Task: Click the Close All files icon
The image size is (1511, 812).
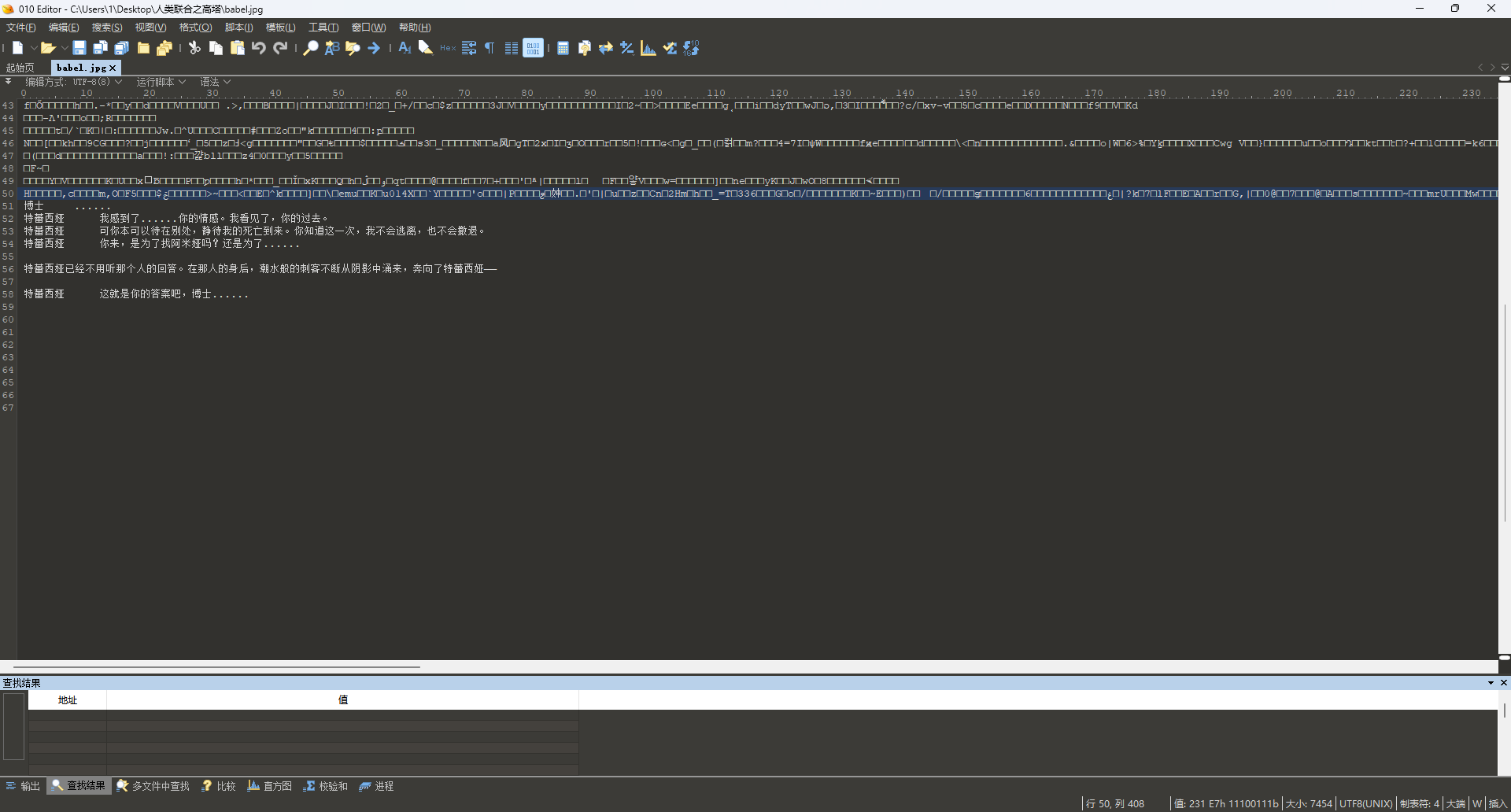Action: (164, 48)
